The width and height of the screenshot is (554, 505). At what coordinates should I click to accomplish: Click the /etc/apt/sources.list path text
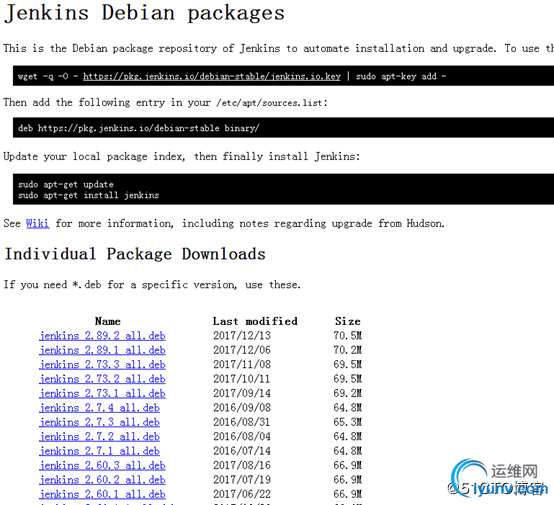pos(269,103)
